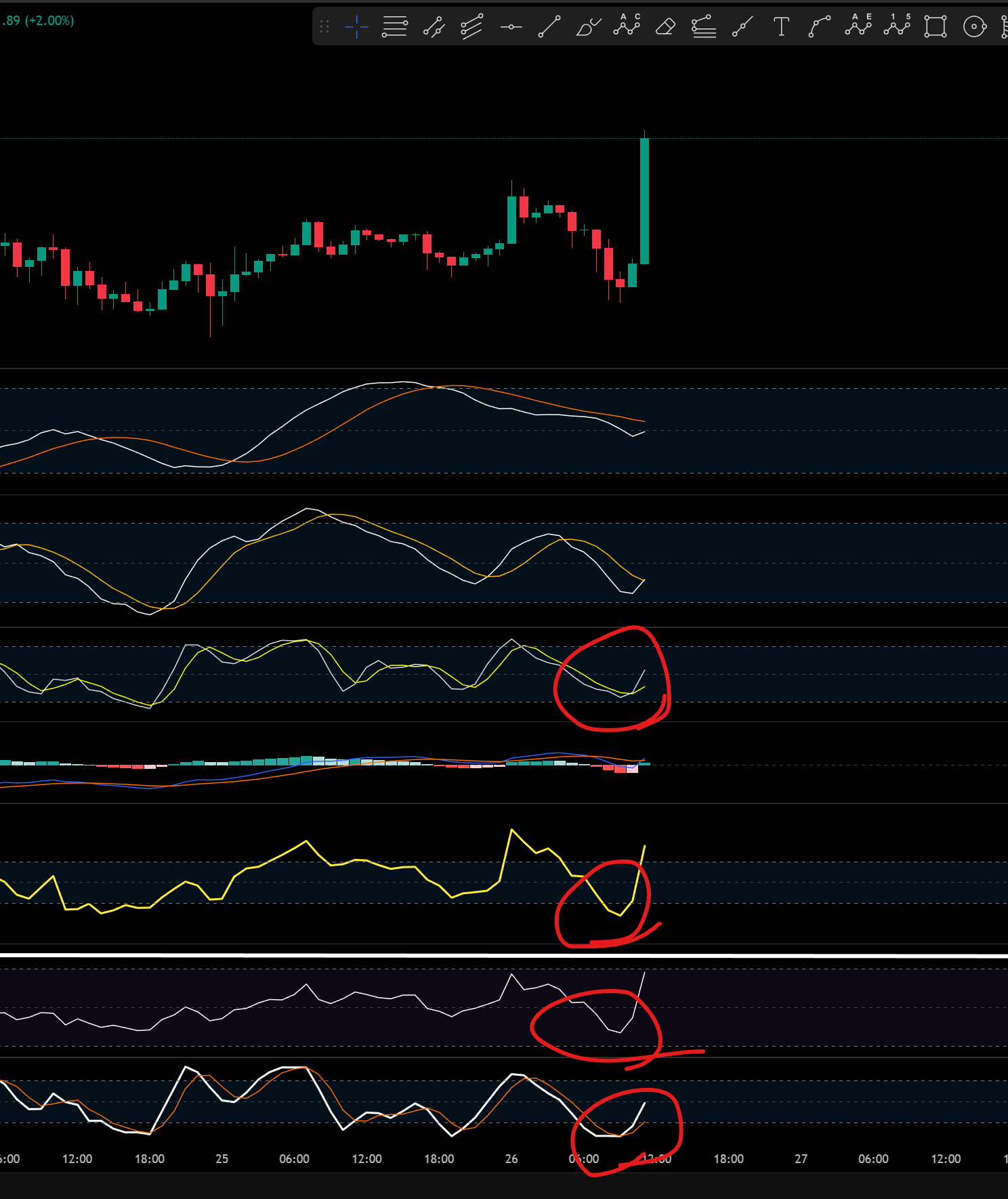Click the 06:00 label after the 27 date
Viewport: 1008px width, 1199px height.
[873, 1159]
